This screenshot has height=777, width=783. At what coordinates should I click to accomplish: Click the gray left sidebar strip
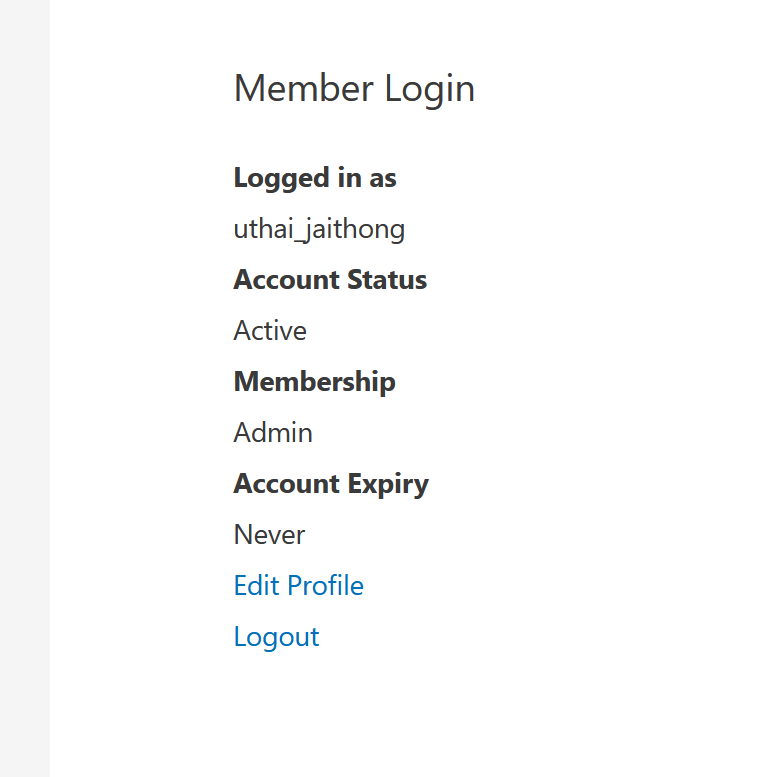point(24,388)
